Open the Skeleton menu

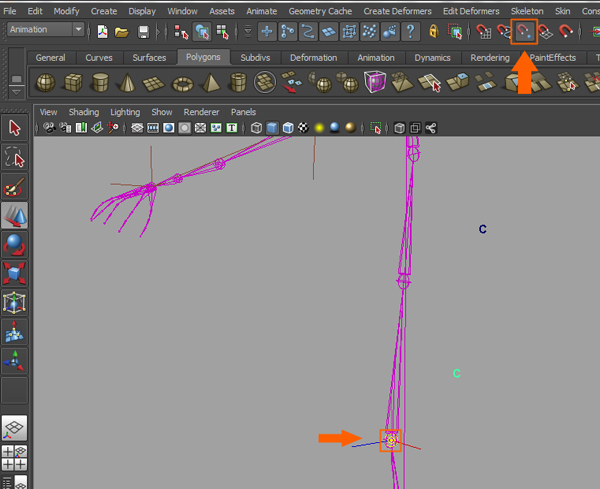[527, 11]
